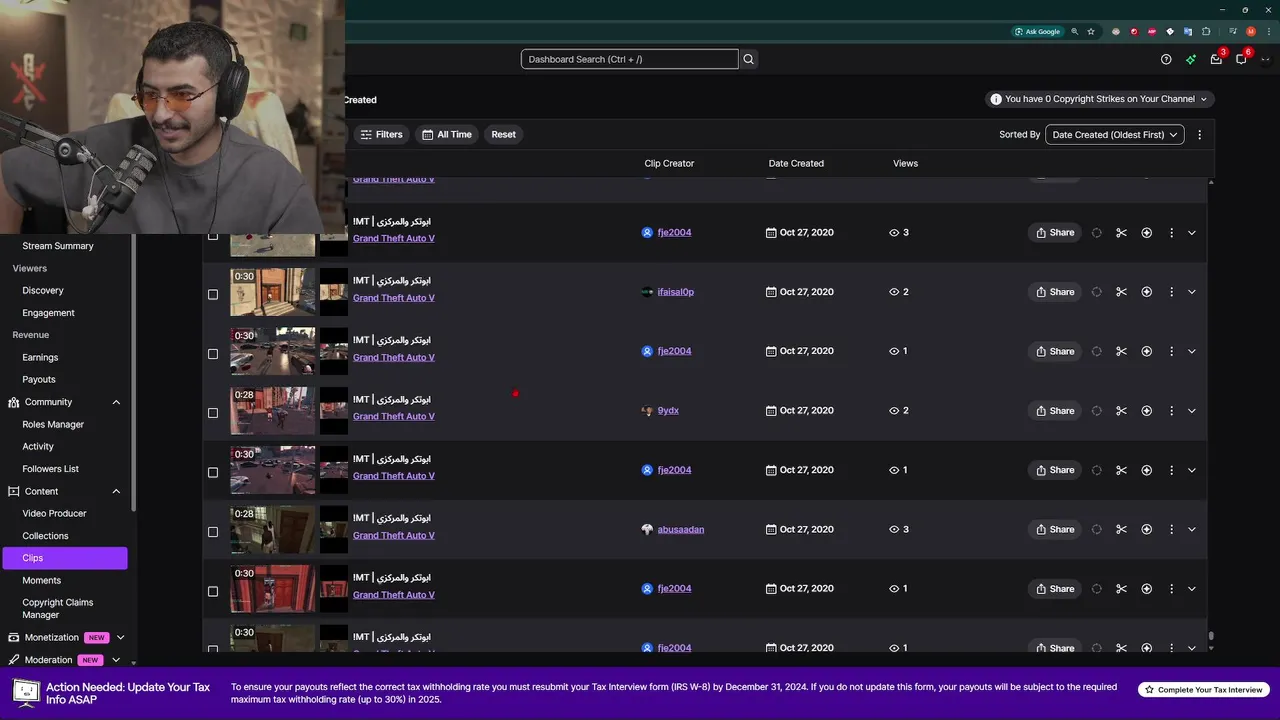Click the plus-circle icon in abusaadan row

pos(1147,529)
